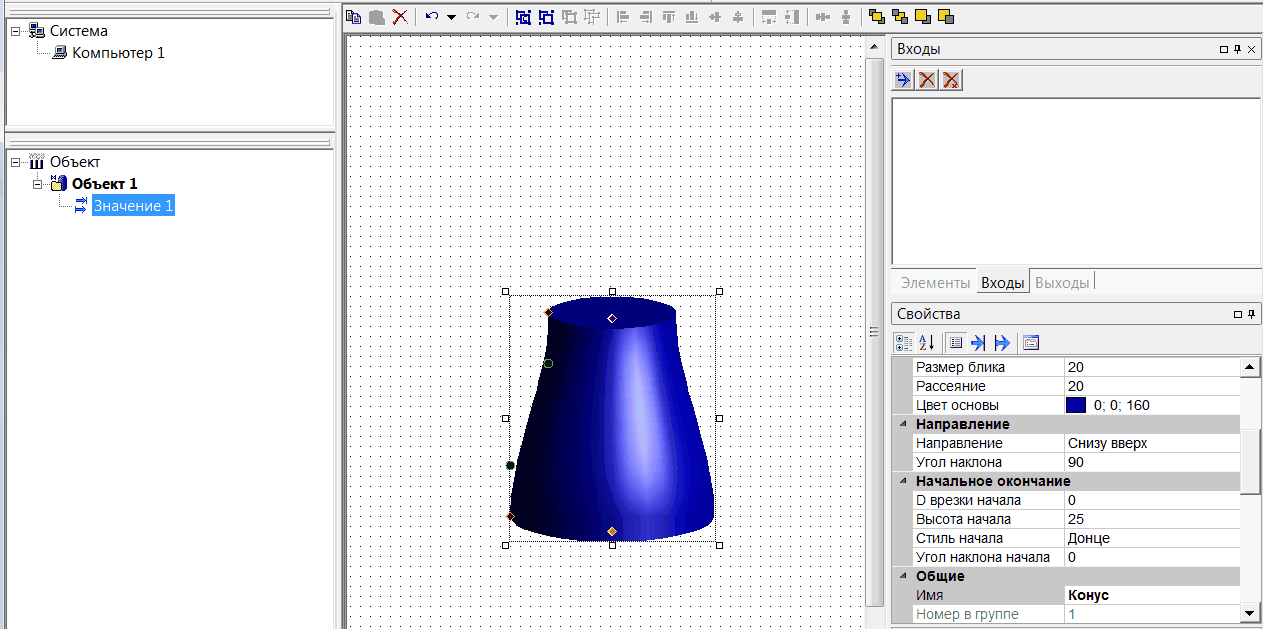This screenshot has width=1263, height=629.
Task: Click the first blue arrow in Свойства toolbar
Action: coord(978,343)
